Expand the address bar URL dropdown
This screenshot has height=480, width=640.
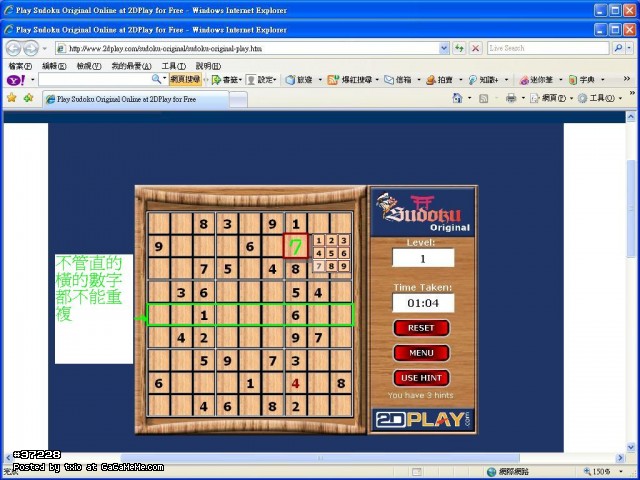[444, 48]
